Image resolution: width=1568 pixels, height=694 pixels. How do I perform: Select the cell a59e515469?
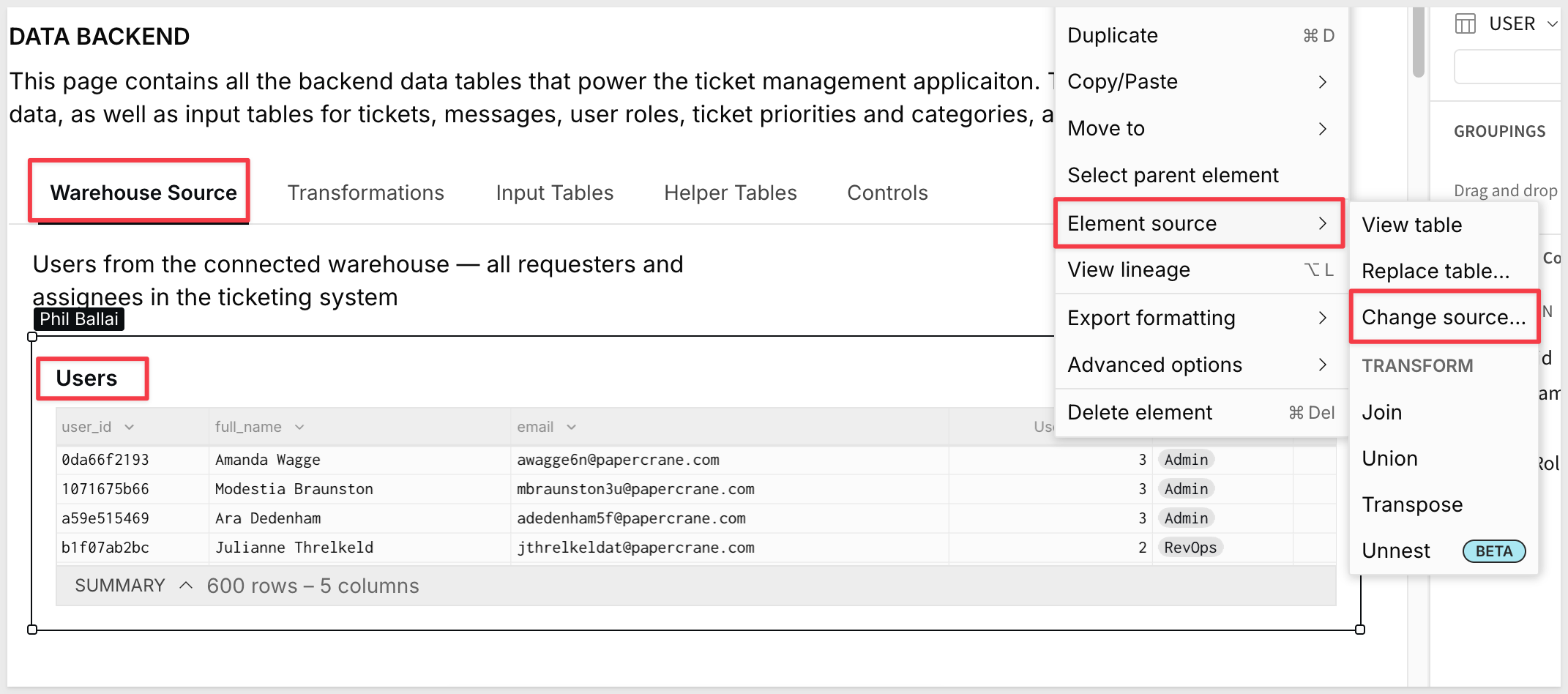[105, 518]
